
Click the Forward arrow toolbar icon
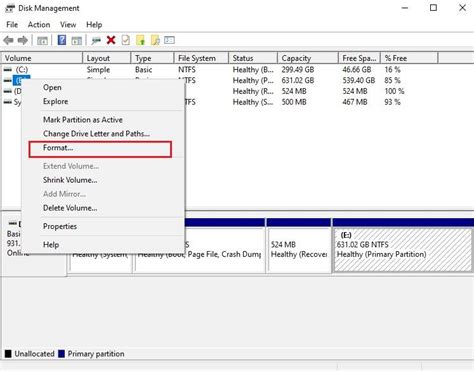[x=23, y=41]
